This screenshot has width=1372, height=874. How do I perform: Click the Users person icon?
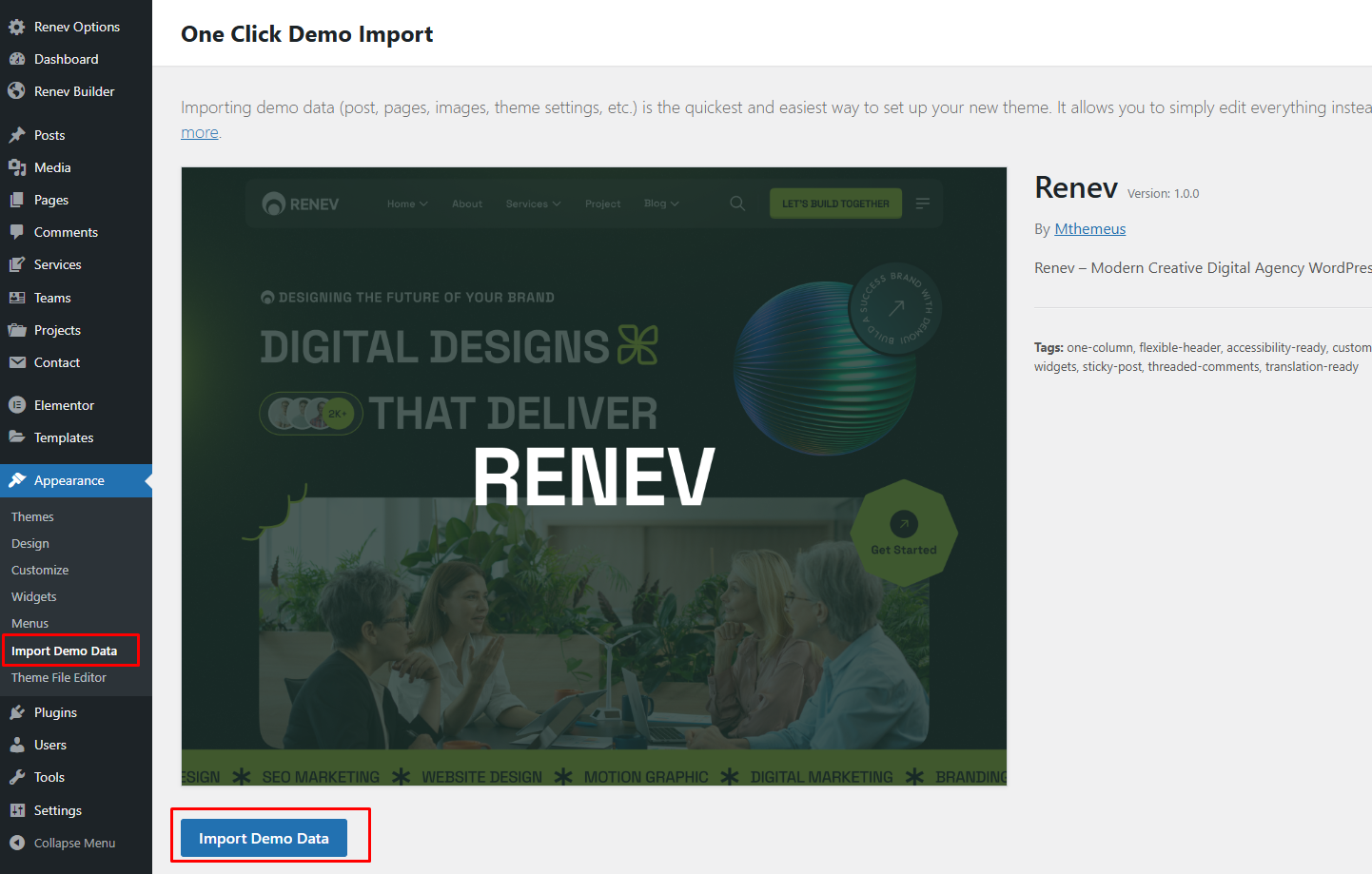(x=17, y=745)
